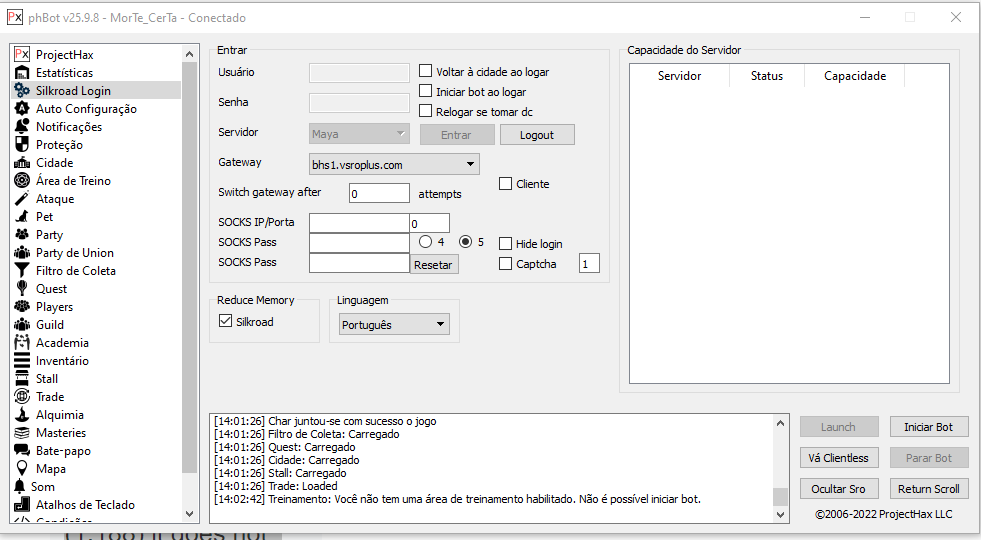This screenshot has height=540, width=981.
Task: Open the Proteção shield icon
Action: [x=22, y=145]
